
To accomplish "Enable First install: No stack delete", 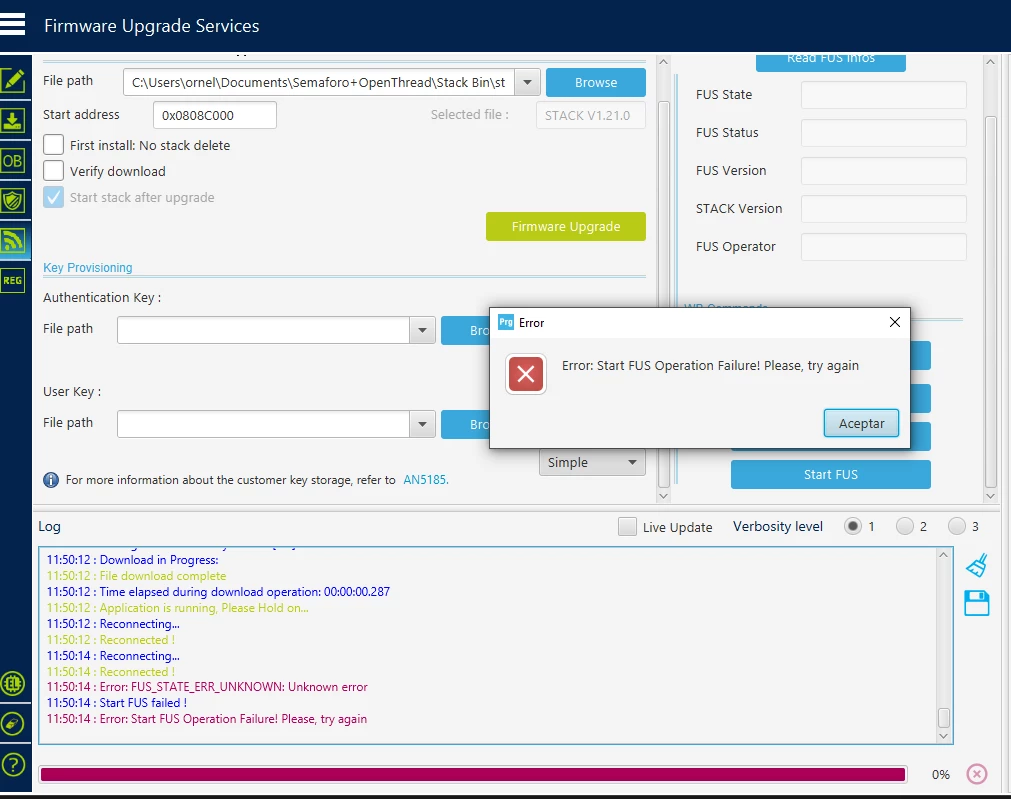I will (54, 144).
